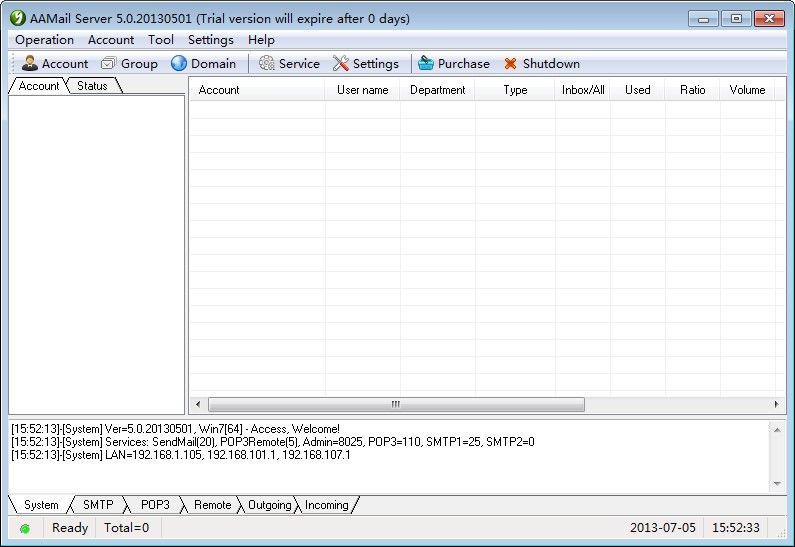Select the Account tab in left panel
This screenshot has height=547, width=795.
pos(39,86)
